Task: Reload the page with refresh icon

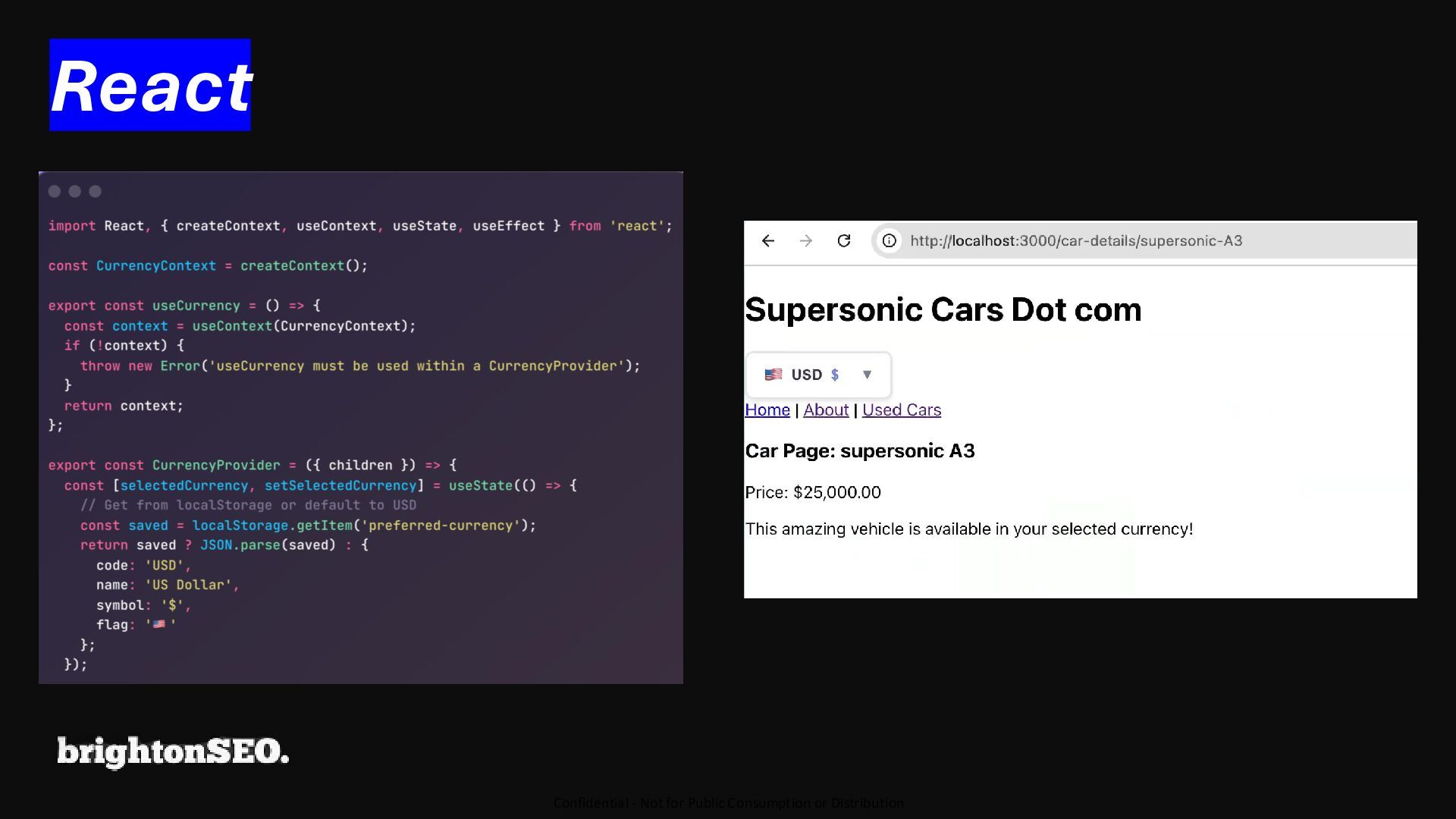Action: click(843, 241)
